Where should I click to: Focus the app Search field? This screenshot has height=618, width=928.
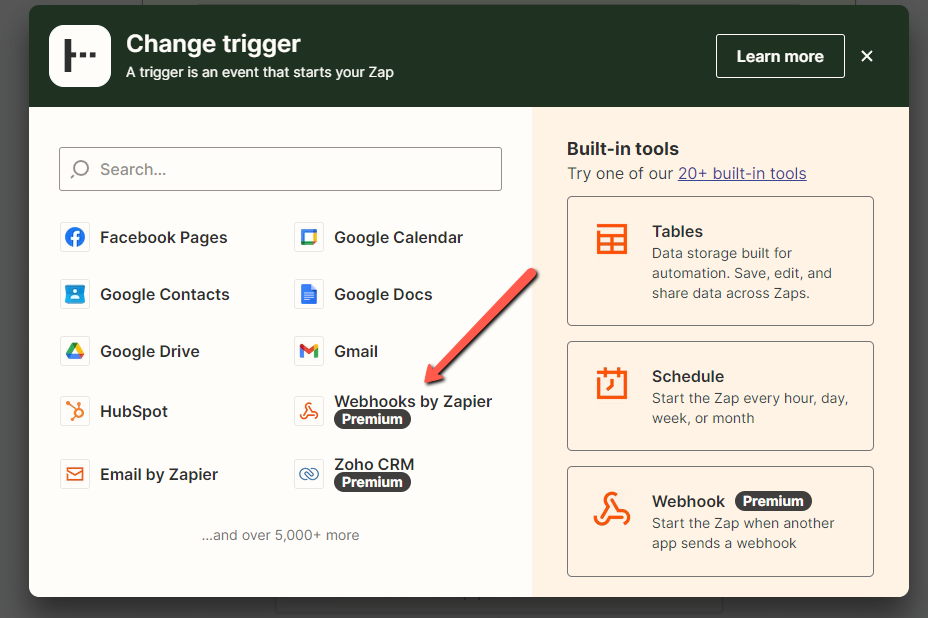point(281,169)
